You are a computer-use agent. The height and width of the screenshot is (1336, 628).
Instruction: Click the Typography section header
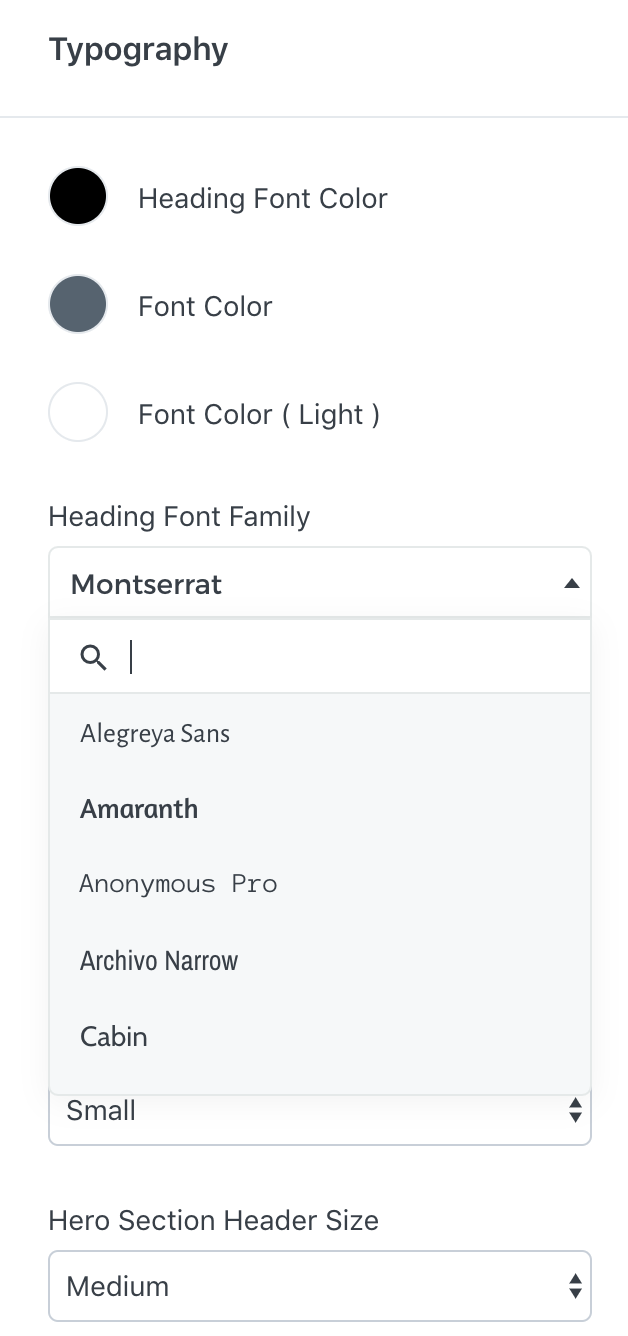click(138, 50)
